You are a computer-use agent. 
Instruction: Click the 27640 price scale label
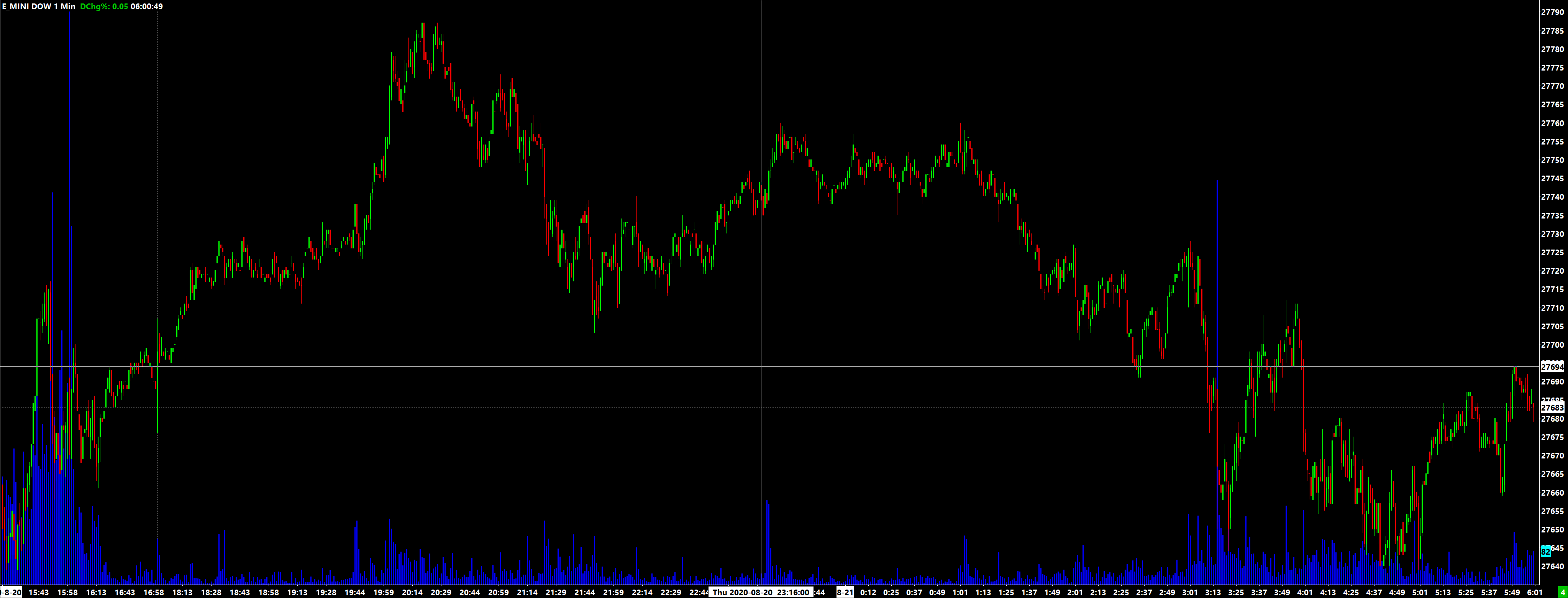pyautogui.click(x=1552, y=566)
